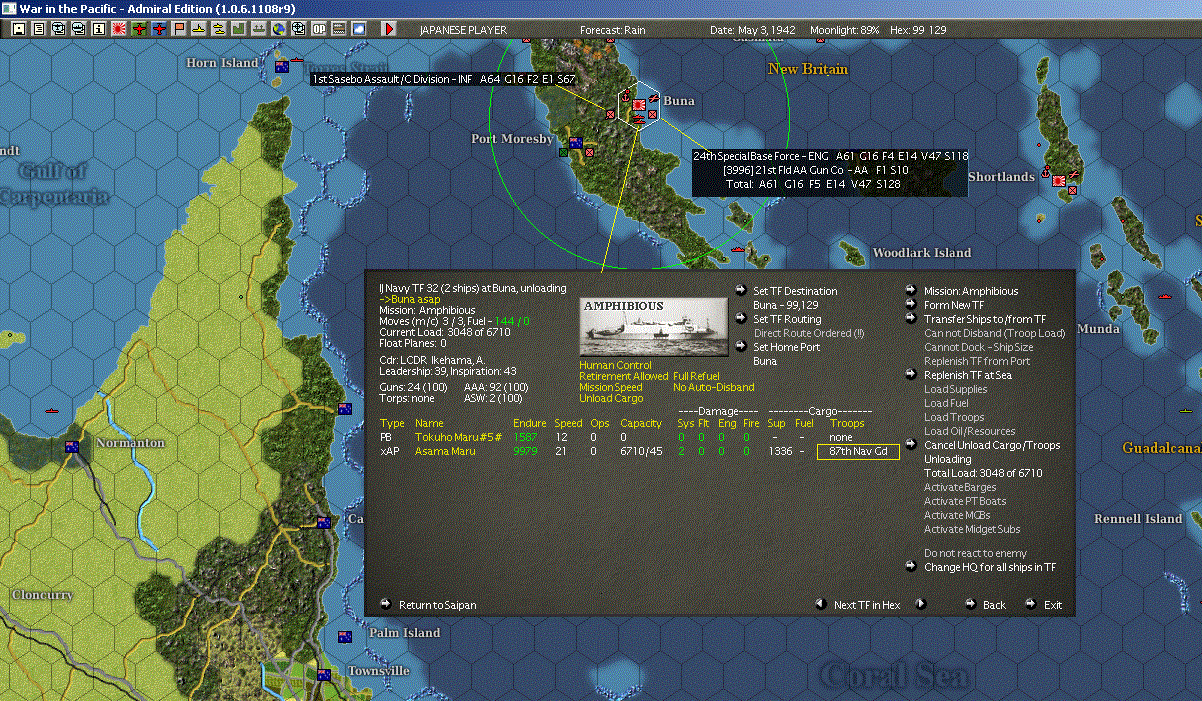Click Return to Saipan
The height and width of the screenshot is (701, 1202).
(x=437, y=605)
